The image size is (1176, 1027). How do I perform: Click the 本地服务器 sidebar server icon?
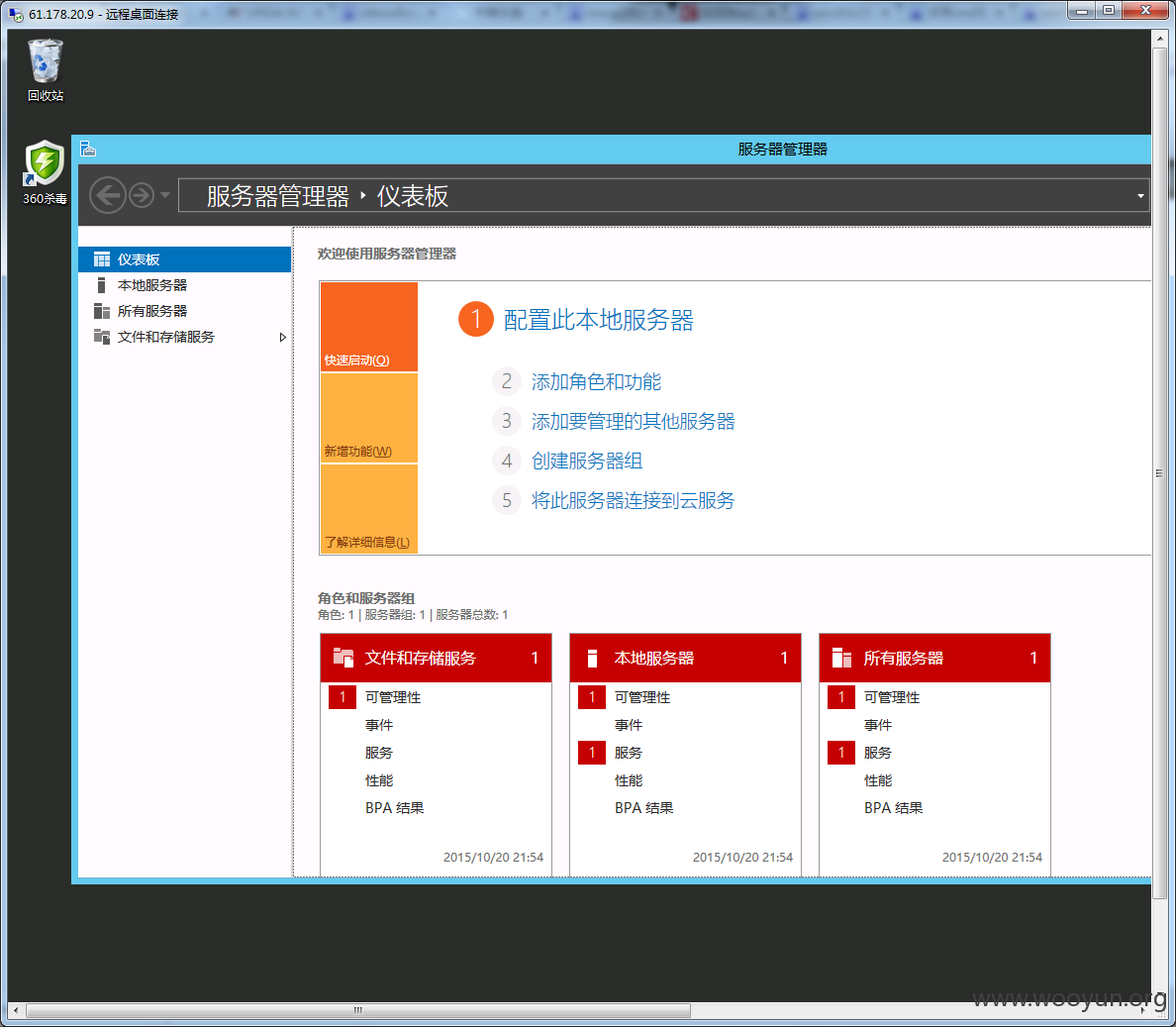point(101,285)
